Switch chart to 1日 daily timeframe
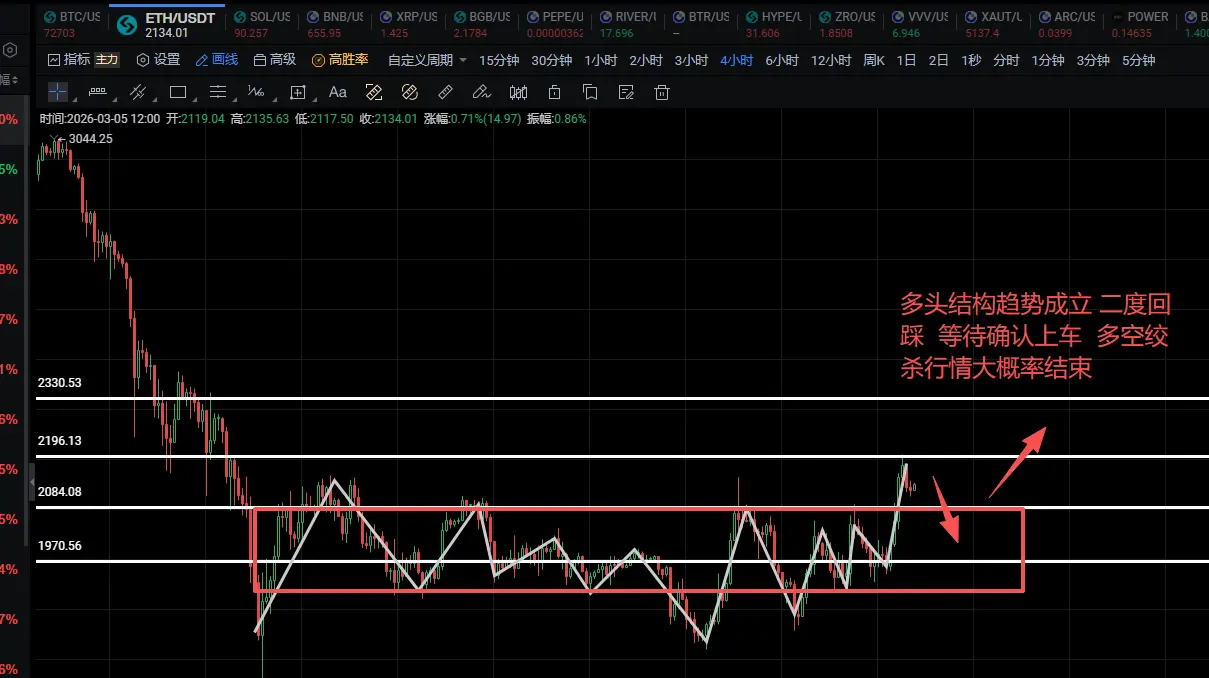This screenshot has width=1209, height=678. tap(906, 60)
